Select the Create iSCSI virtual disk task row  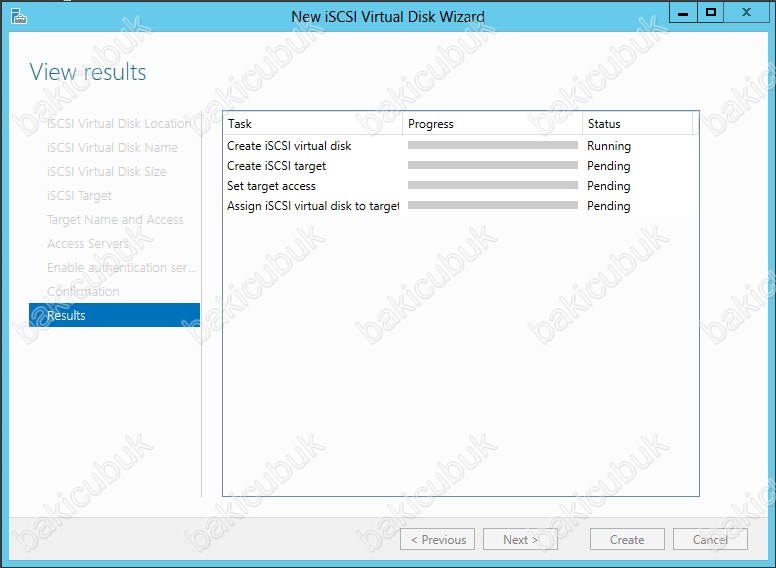(x=460, y=146)
